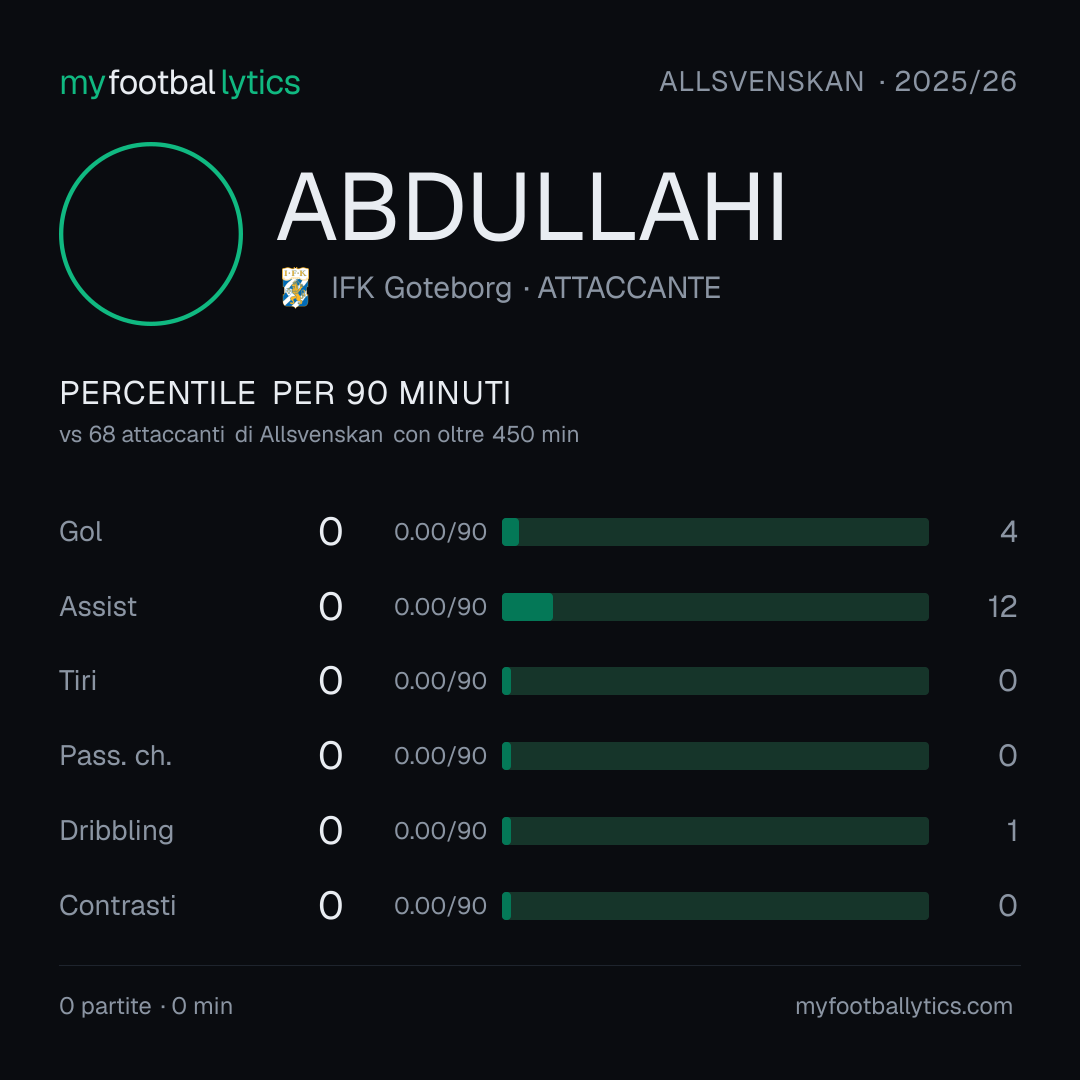The width and height of the screenshot is (1080, 1080).
Task: Visit the myfootballytics.com footer link
Action: click(x=904, y=1006)
